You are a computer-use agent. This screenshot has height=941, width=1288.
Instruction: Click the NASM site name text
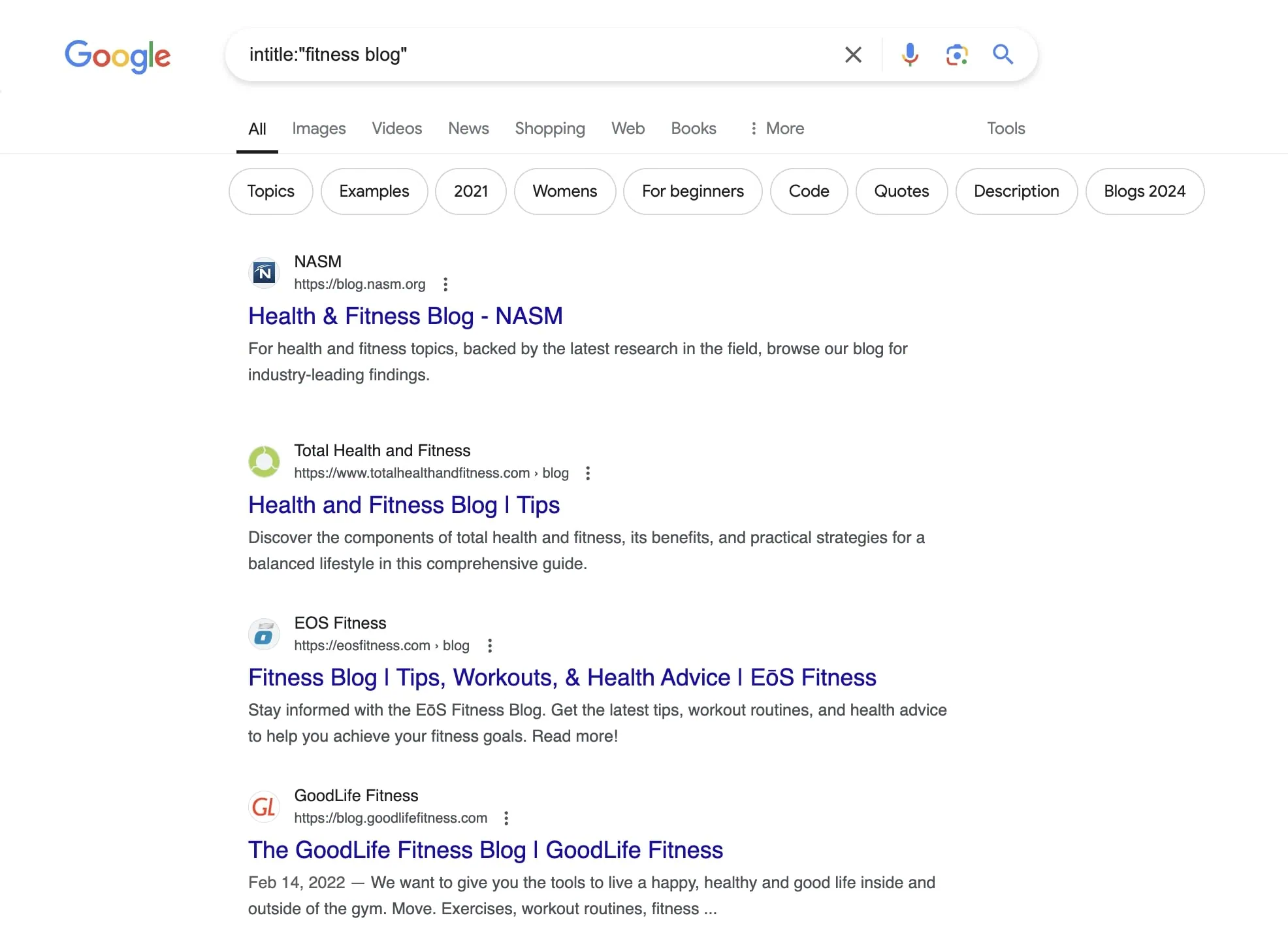[x=318, y=261]
